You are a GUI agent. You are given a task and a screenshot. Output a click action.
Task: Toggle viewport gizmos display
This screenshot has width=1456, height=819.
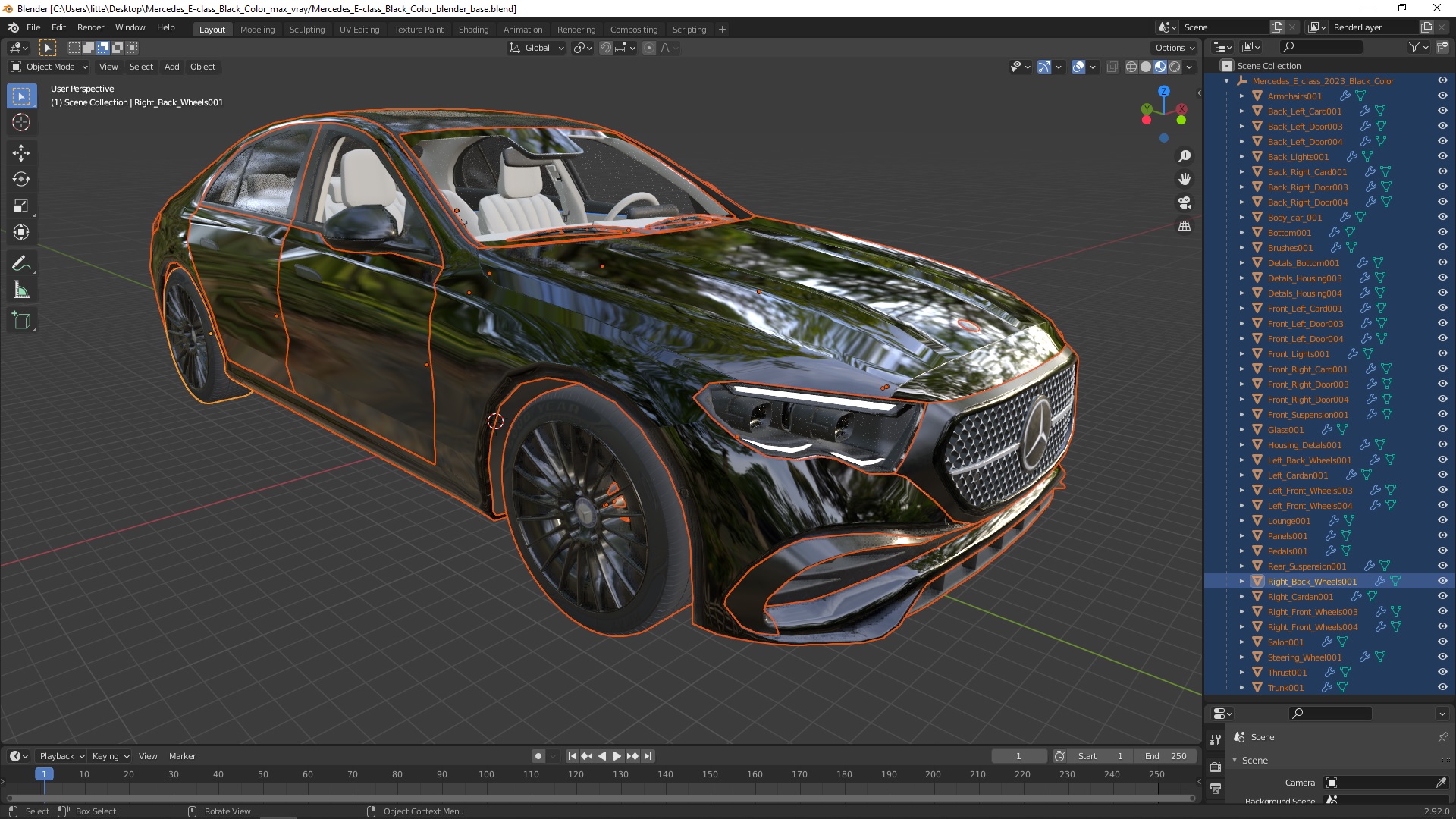click(x=1044, y=67)
